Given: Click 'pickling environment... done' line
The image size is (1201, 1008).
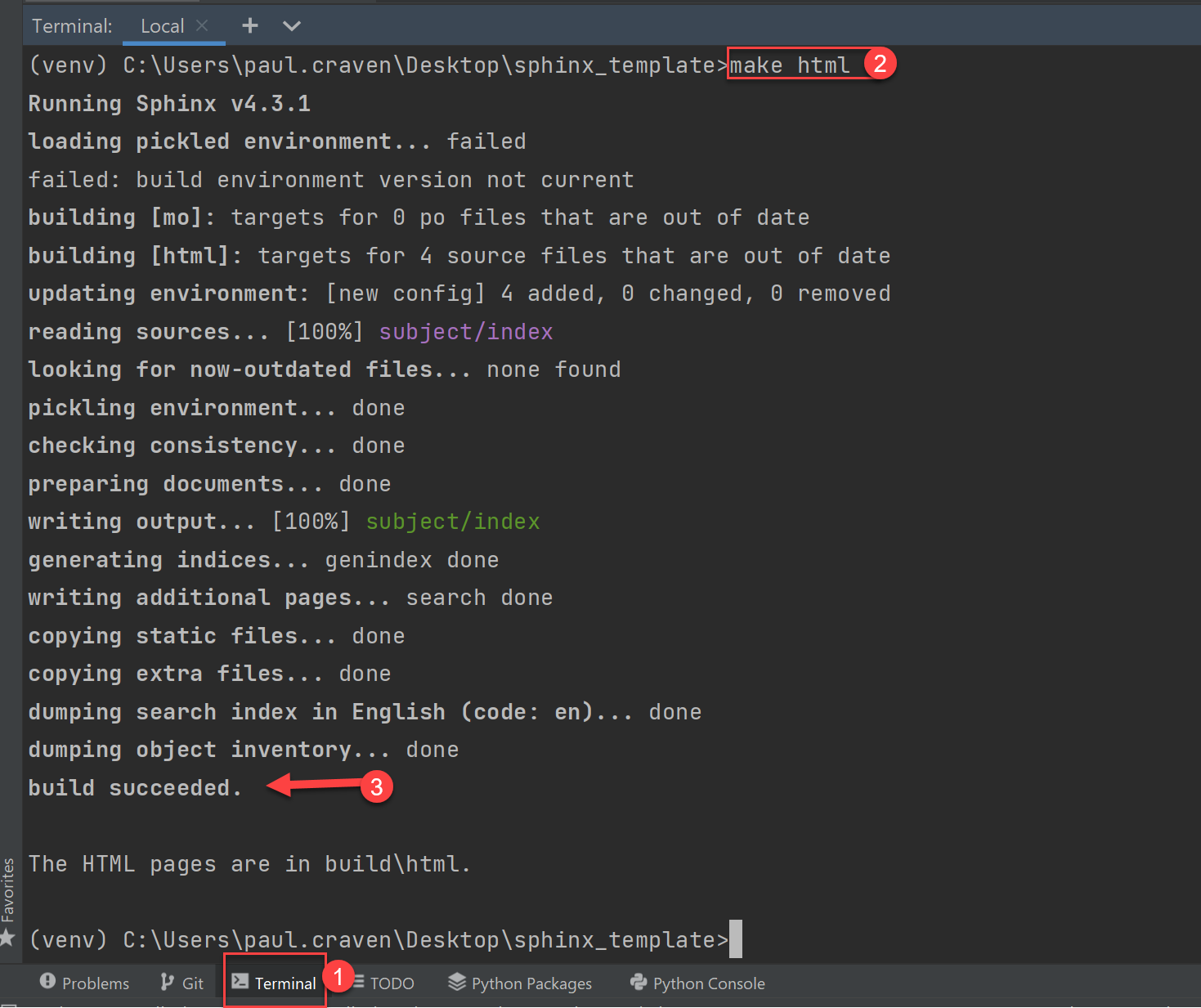Looking at the screenshot, I should pyautogui.click(x=217, y=408).
